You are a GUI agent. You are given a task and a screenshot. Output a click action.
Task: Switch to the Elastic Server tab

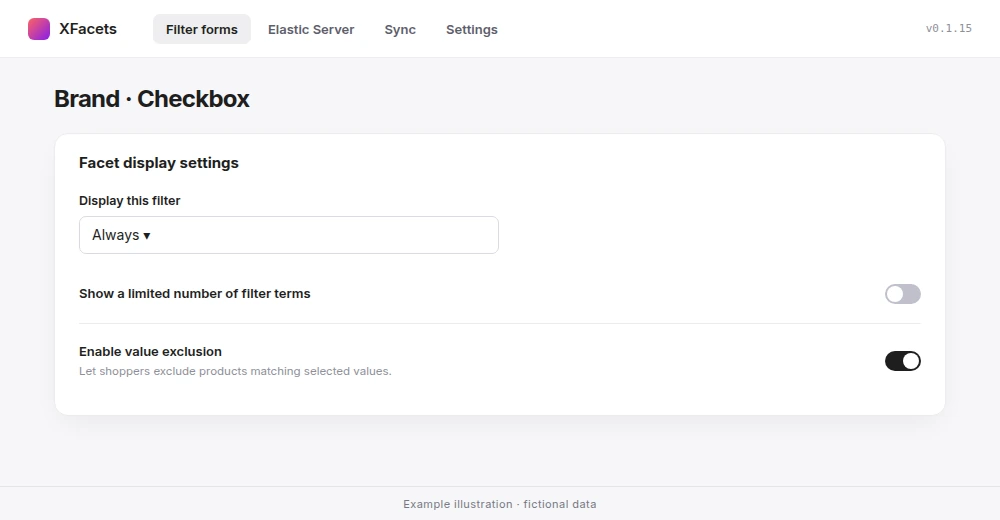pos(311,29)
